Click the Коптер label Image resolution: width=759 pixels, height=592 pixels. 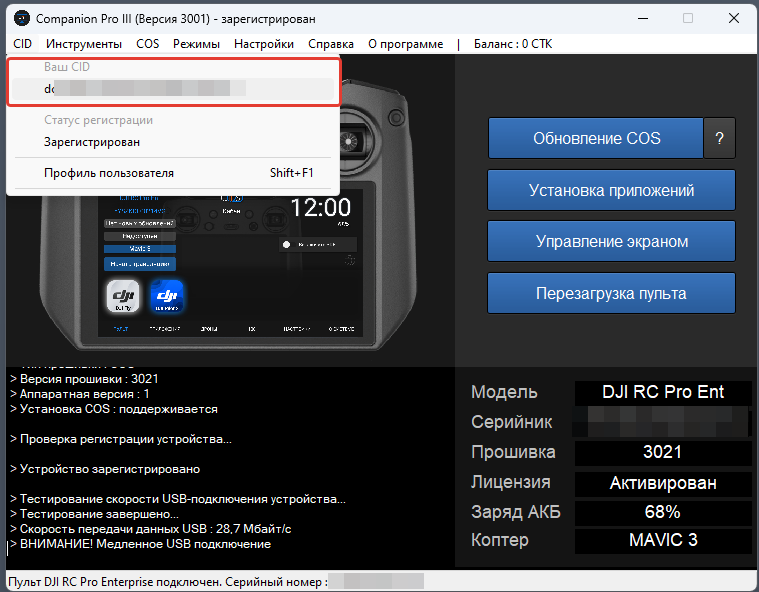(500, 540)
